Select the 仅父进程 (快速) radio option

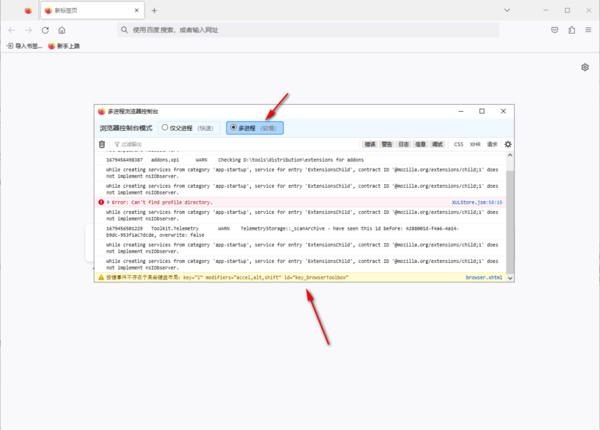pyautogui.click(x=165, y=128)
